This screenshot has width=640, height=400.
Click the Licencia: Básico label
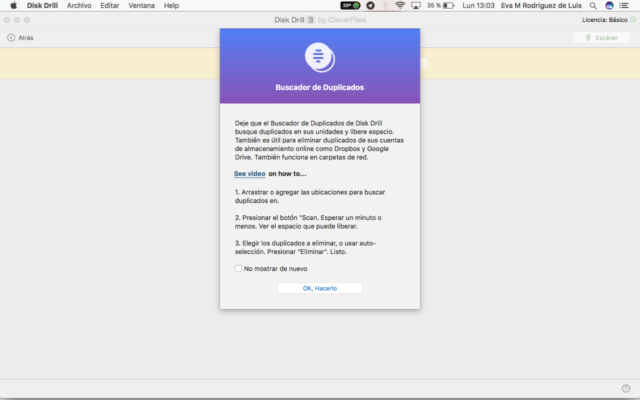(604, 20)
